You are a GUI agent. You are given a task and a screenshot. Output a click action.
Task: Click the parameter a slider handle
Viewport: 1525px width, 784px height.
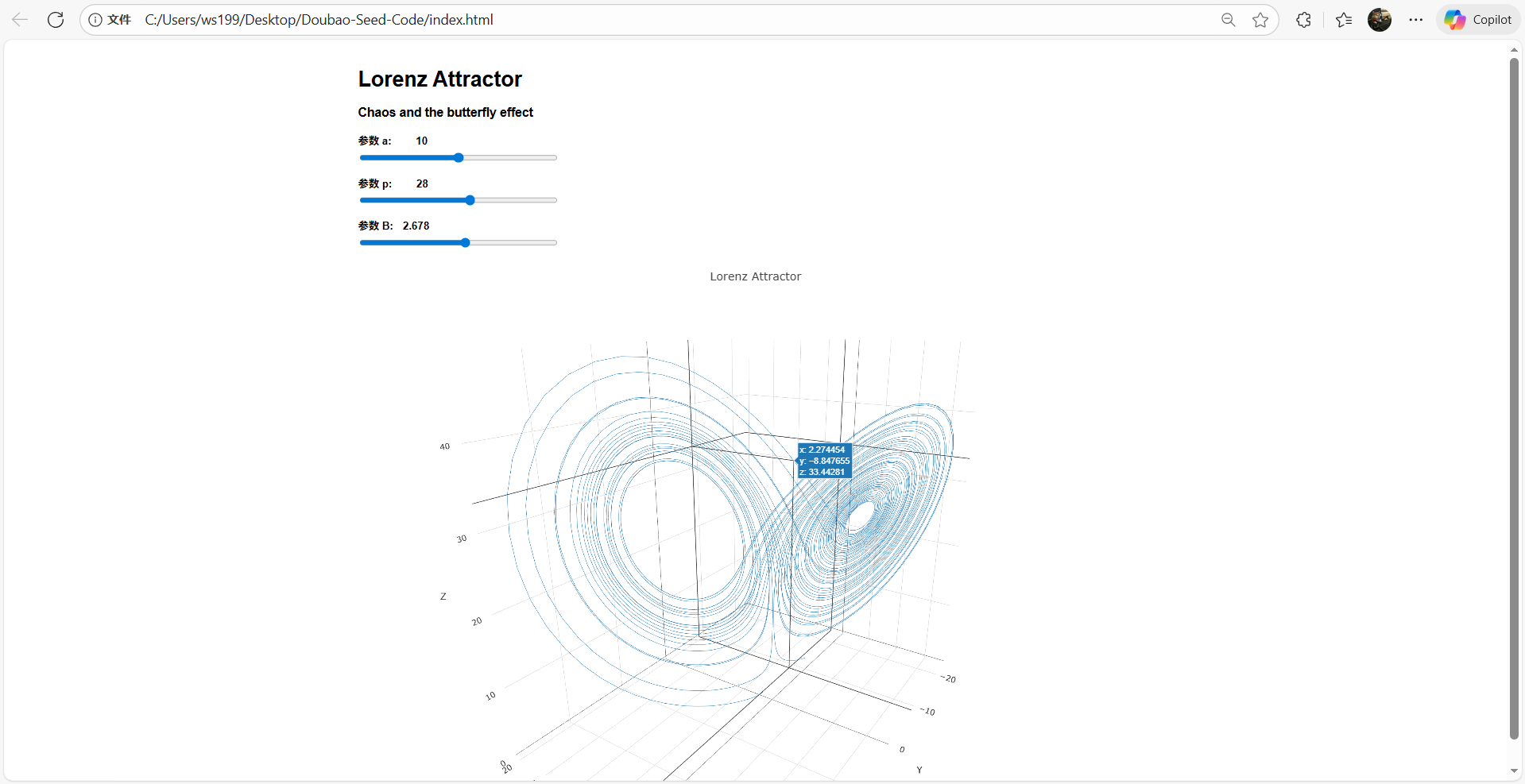[x=459, y=158]
